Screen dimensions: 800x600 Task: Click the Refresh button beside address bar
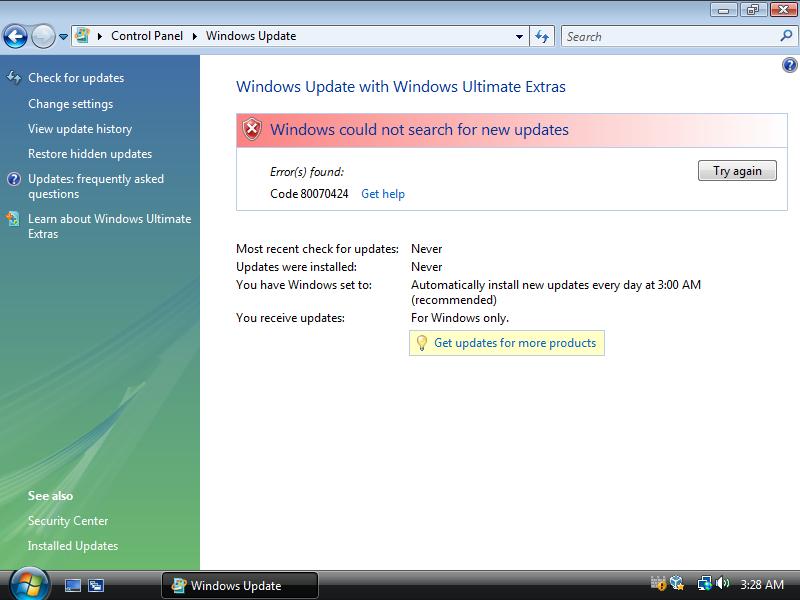pyautogui.click(x=542, y=36)
